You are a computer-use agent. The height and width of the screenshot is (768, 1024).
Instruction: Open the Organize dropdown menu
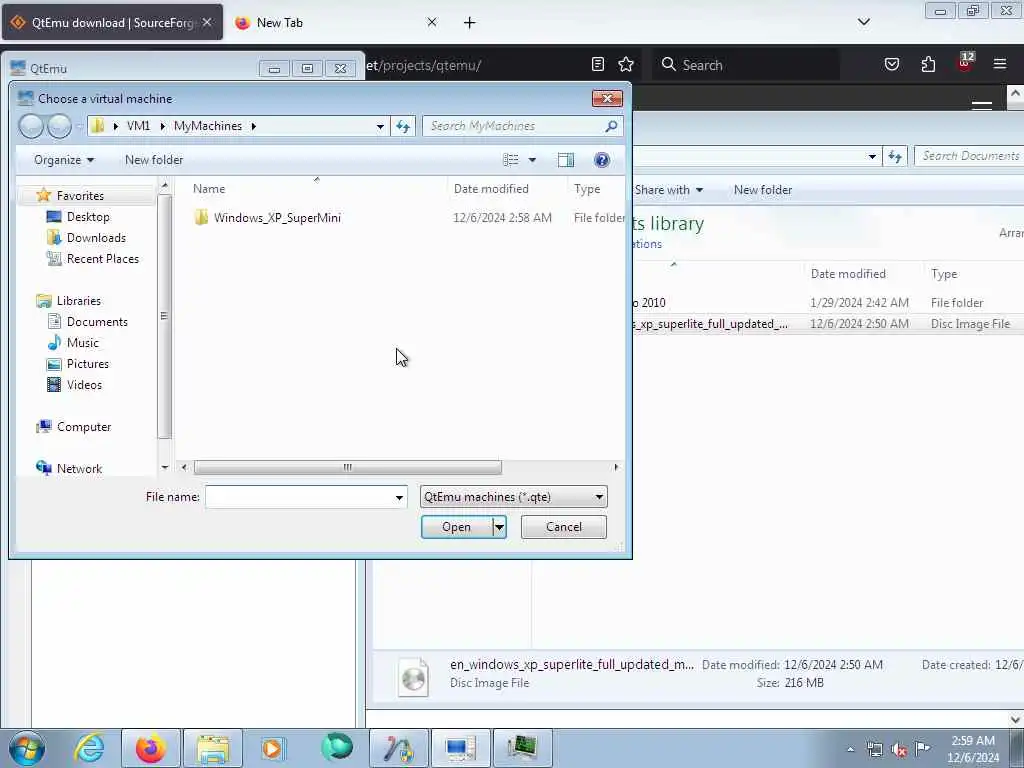tap(64, 160)
